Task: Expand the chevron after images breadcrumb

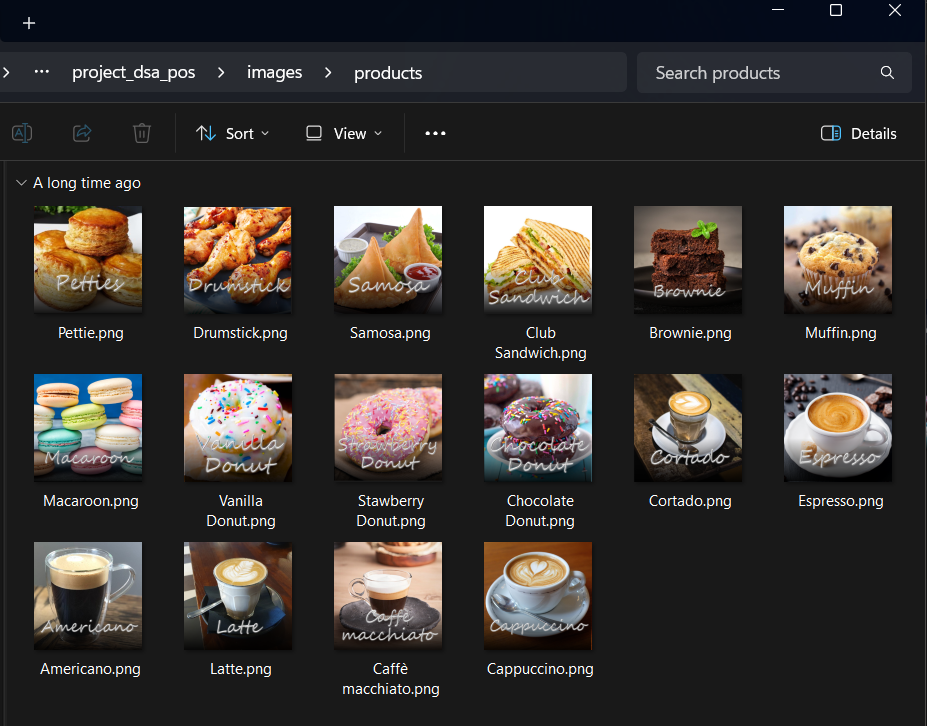Action: click(x=328, y=72)
